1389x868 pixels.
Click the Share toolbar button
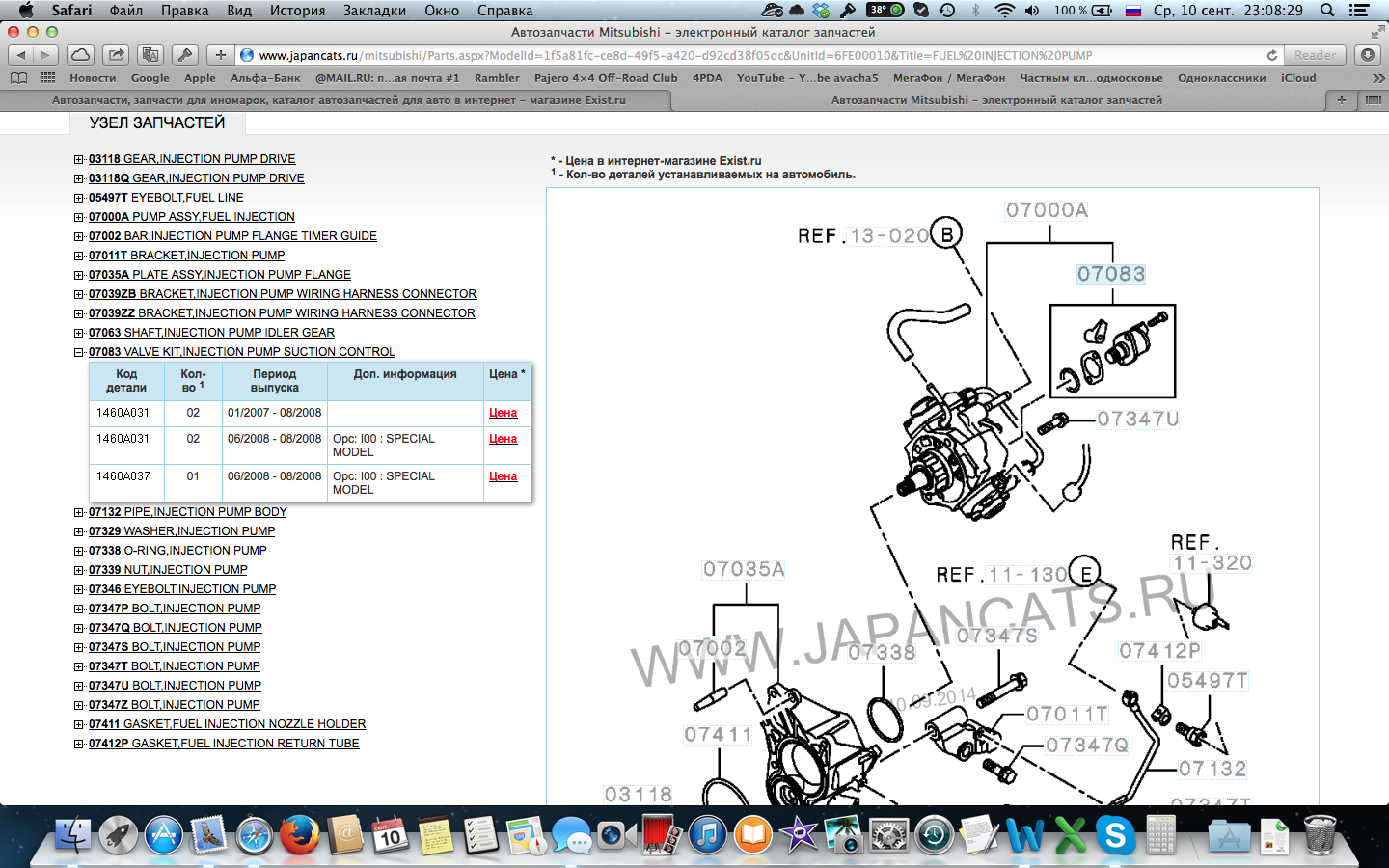[x=116, y=55]
